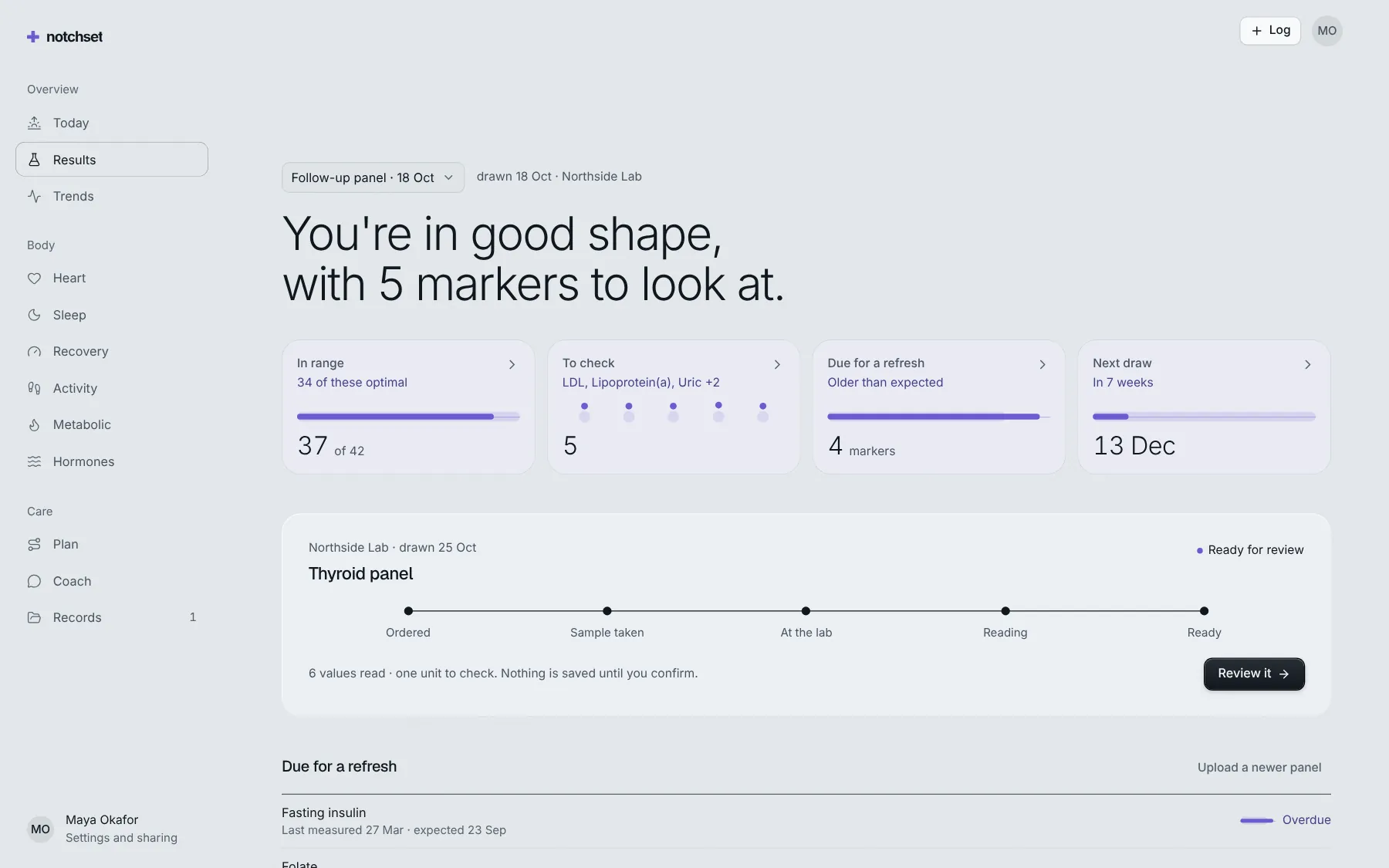Open the Records sidebar item

pos(112,617)
